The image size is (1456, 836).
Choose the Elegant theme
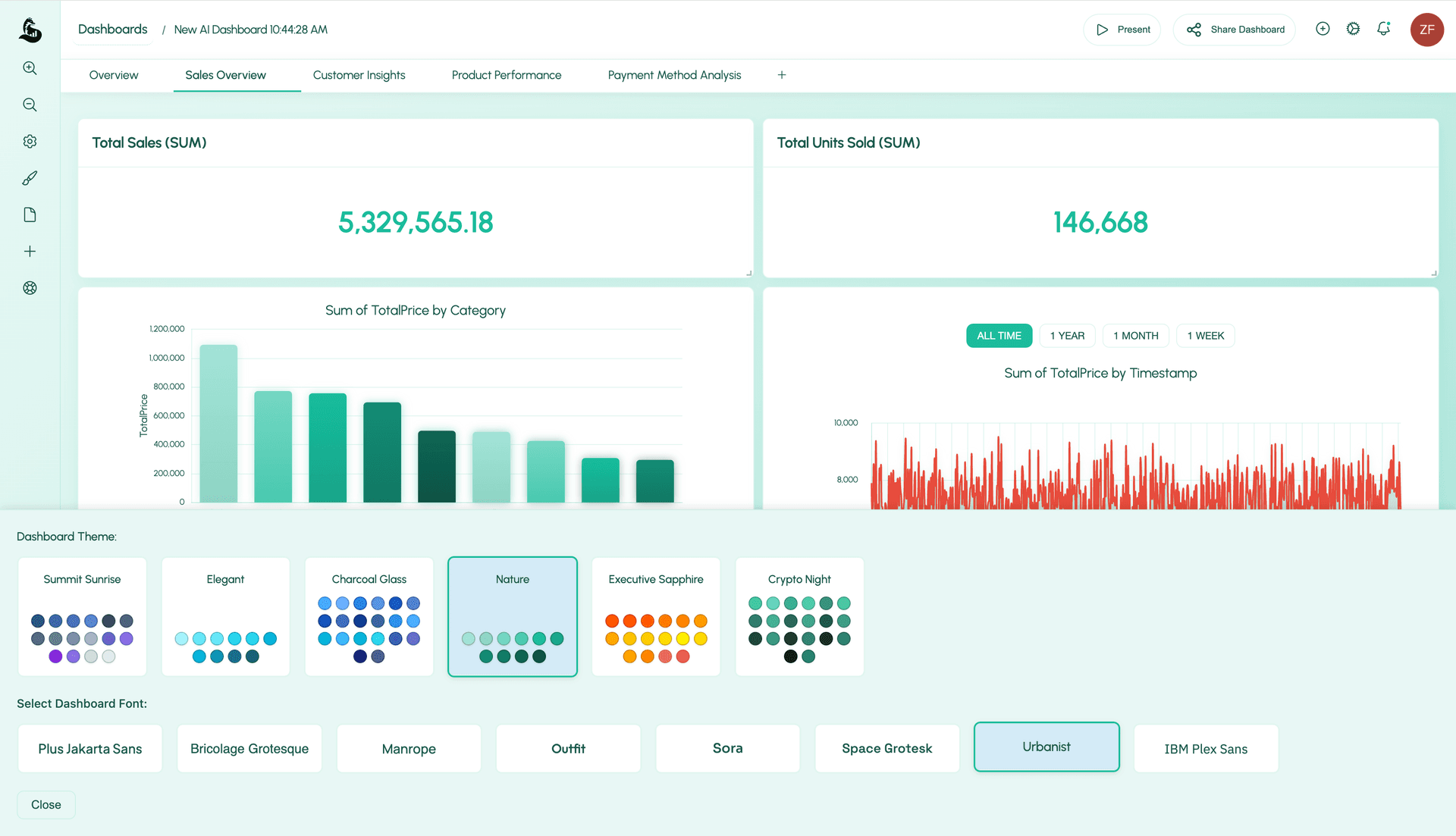tap(225, 617)
